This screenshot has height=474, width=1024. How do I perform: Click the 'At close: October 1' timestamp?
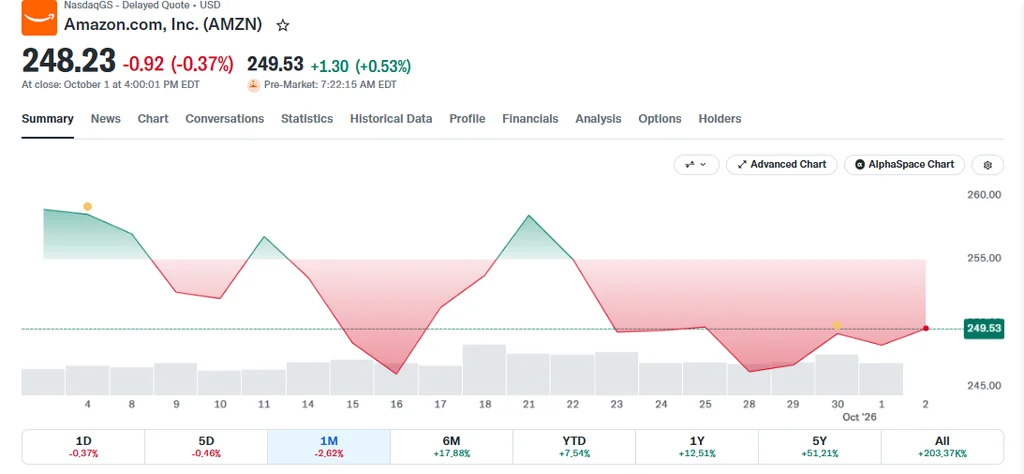tap(110, 85)
